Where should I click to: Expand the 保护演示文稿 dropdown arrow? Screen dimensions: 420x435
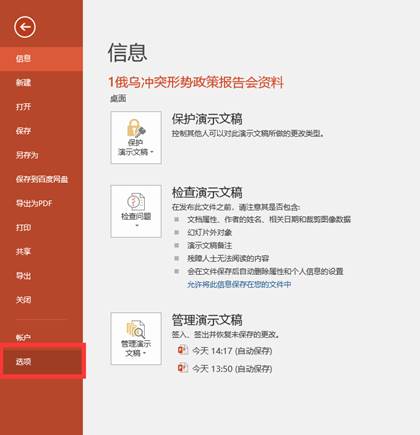(152, 152)
